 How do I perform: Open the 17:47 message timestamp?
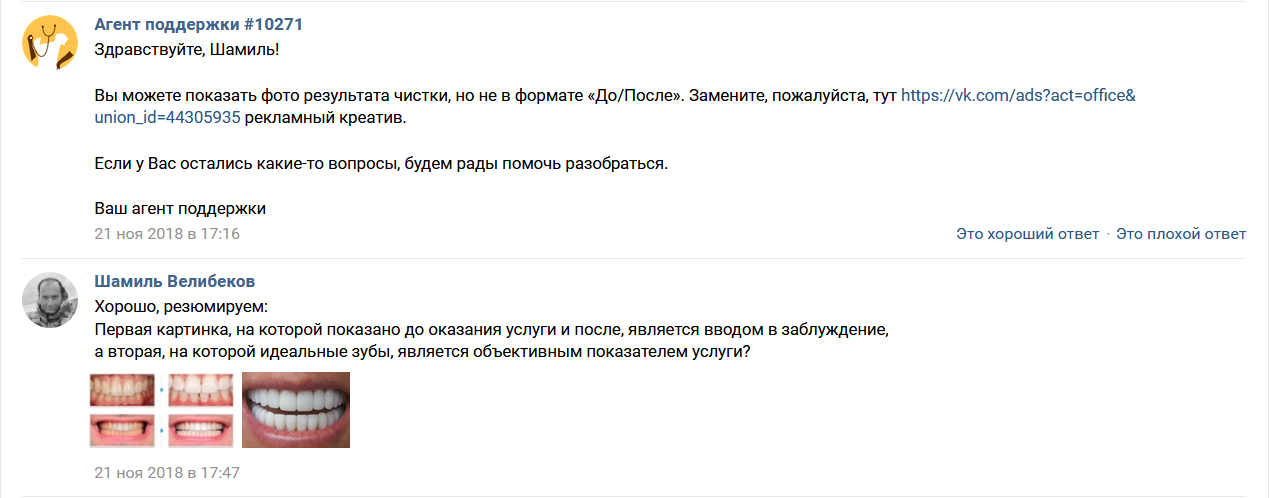click(167, 471)
